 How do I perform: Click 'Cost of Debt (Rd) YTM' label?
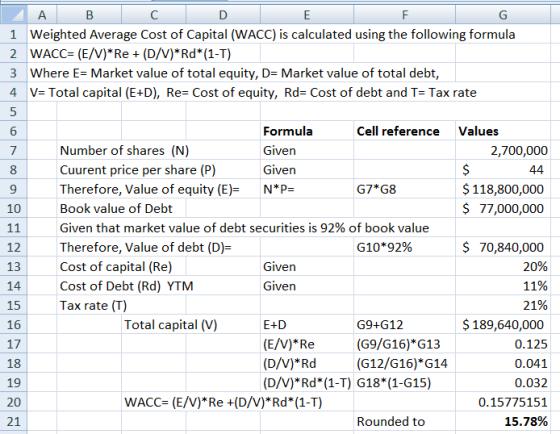[x=126, y=286]
